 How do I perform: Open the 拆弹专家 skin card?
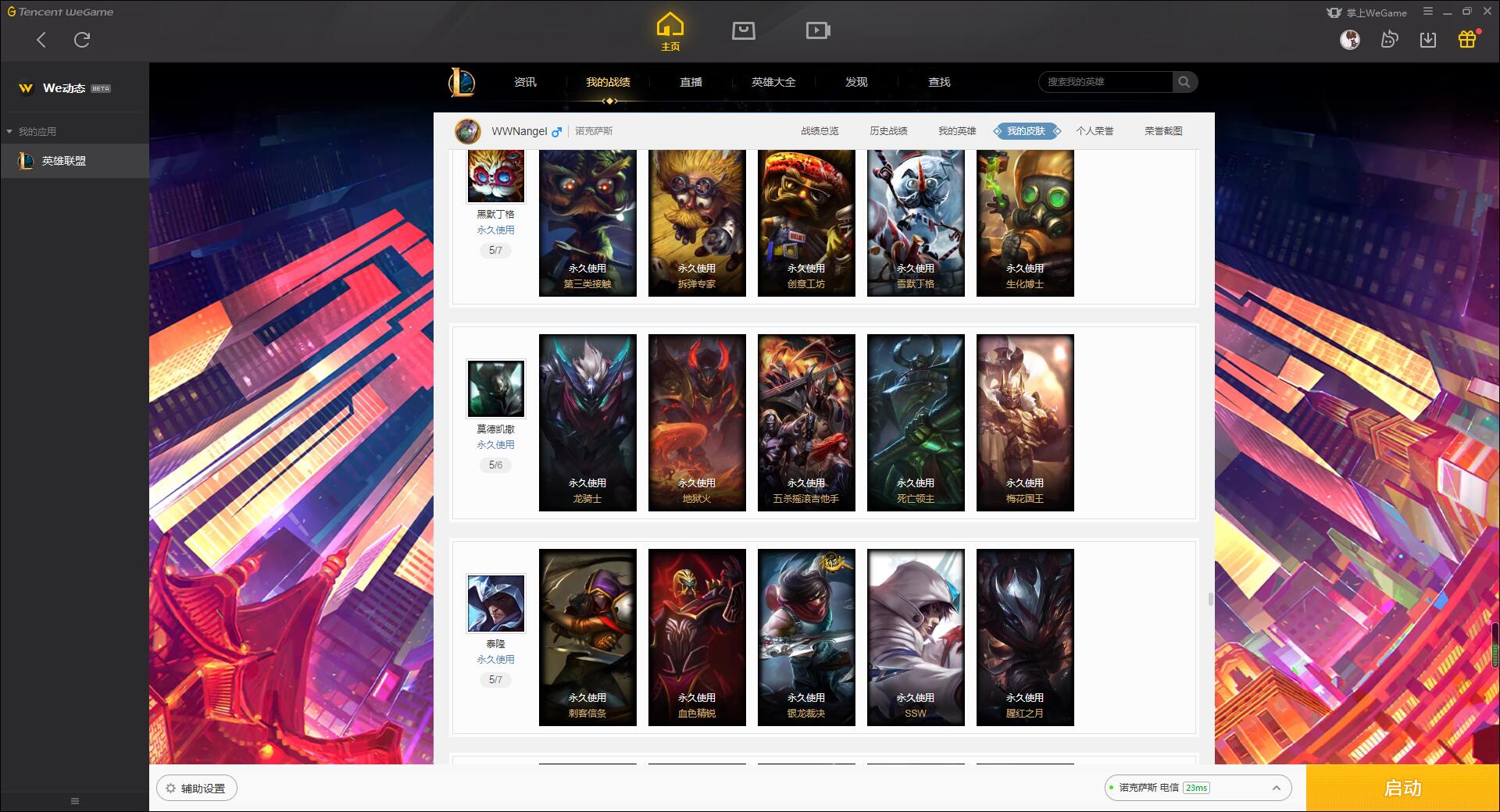(x=697, y=223)
